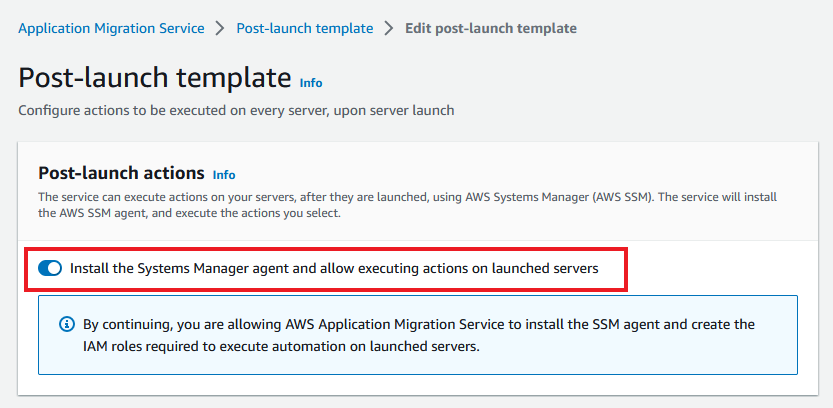This screenshot has height=408, width=833.
Task: Click the 'By continuing, you are allowing' notice text
Action: [419, 335]
